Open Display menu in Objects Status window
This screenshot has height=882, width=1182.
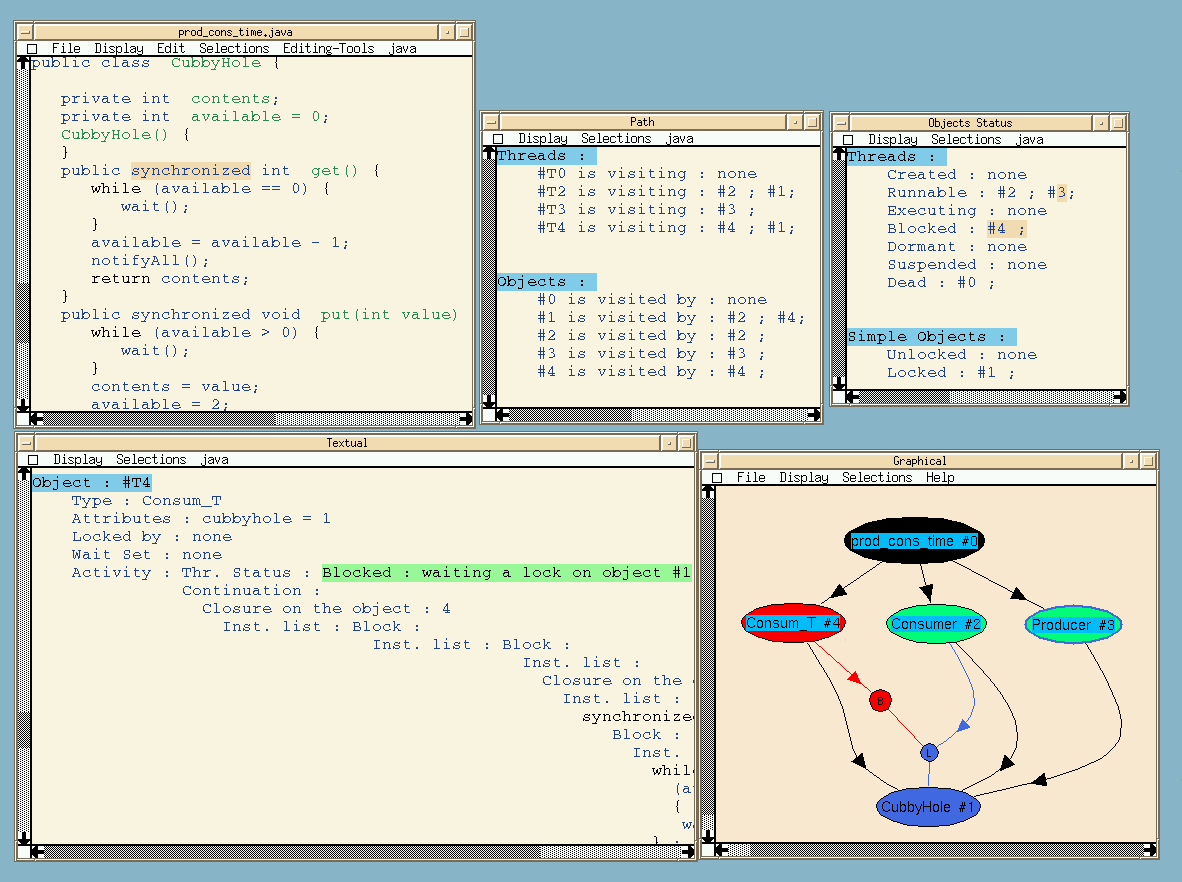coord(893,139)
